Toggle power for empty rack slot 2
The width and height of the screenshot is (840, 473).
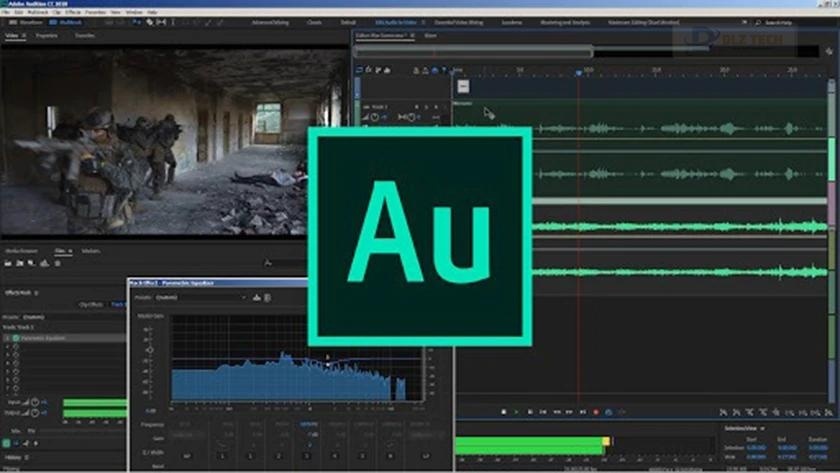pyautogui.click(x=16, y=347)
